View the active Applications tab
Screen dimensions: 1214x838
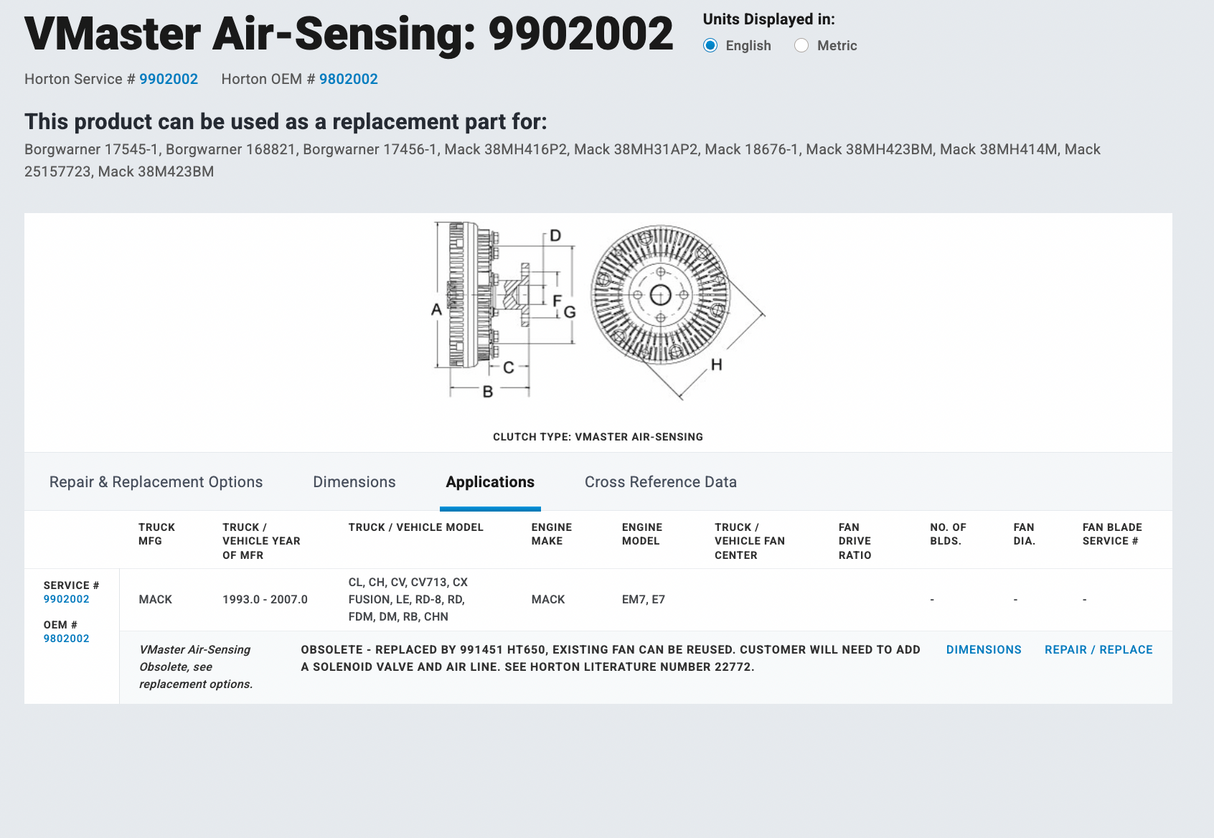coord(489,482)
